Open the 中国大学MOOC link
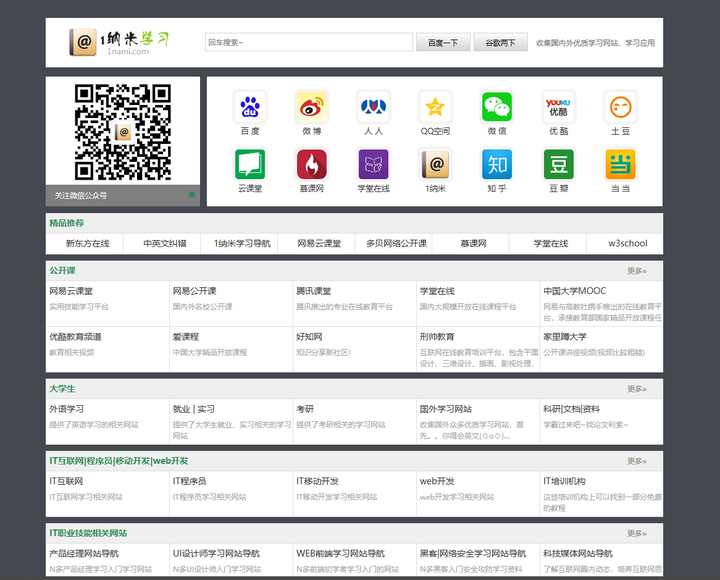 (574, 291)
